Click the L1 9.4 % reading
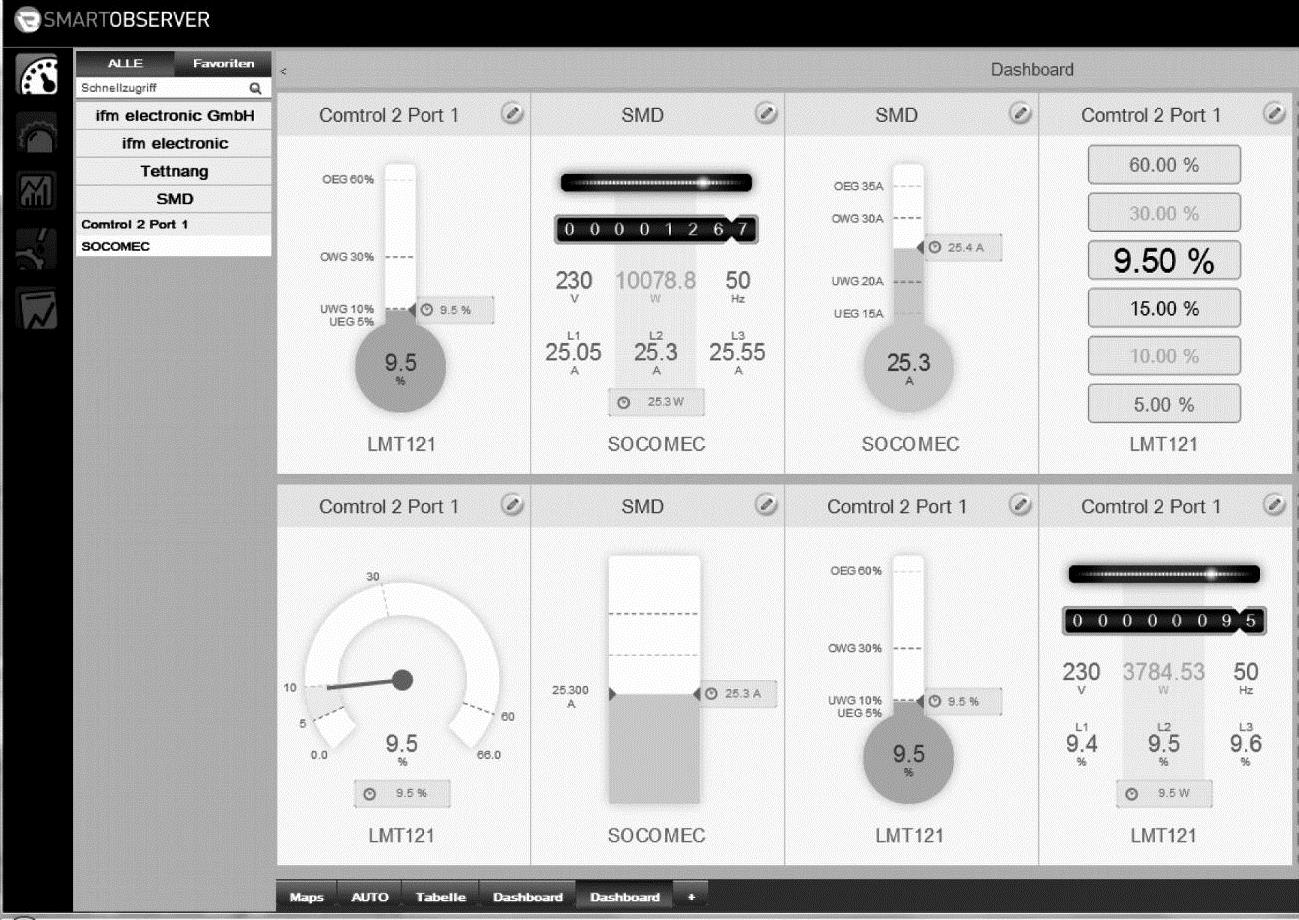Screen dimensions: 1299x920 [x=1081, y=743]
